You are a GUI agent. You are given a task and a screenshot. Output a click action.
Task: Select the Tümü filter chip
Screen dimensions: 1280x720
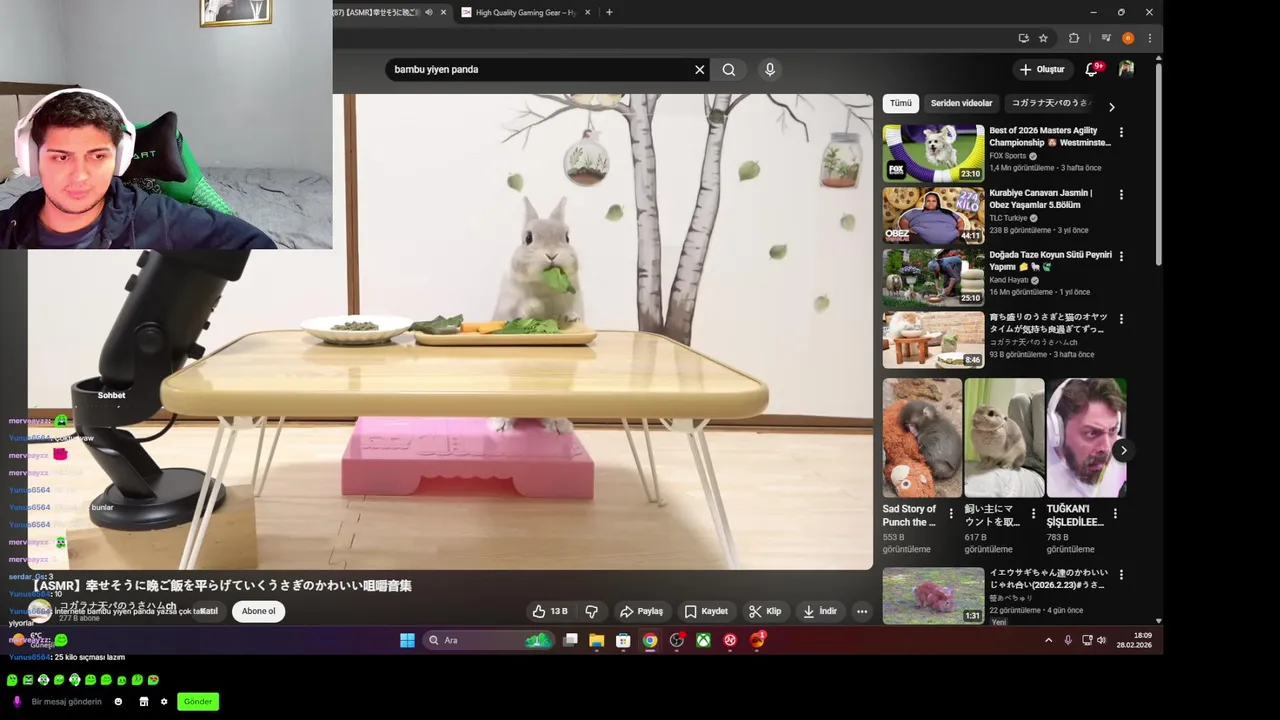901,103
